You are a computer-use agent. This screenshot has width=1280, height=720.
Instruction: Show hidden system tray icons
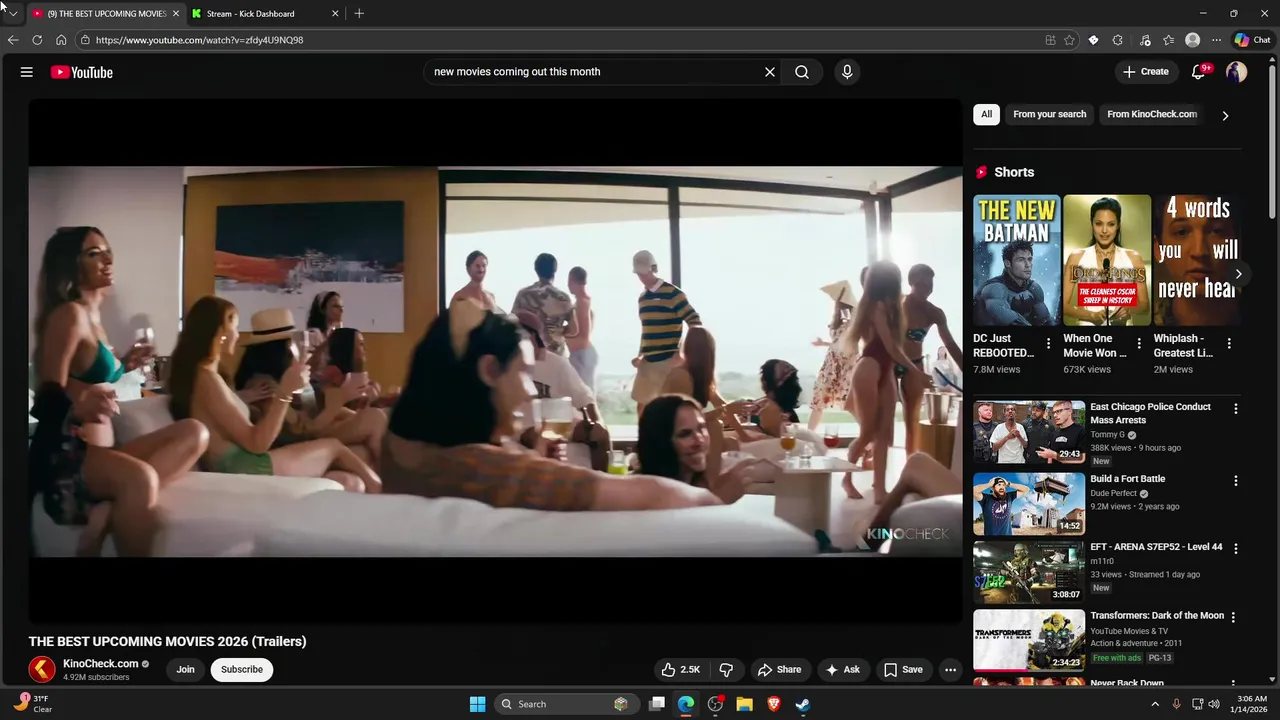(1155, 704)
